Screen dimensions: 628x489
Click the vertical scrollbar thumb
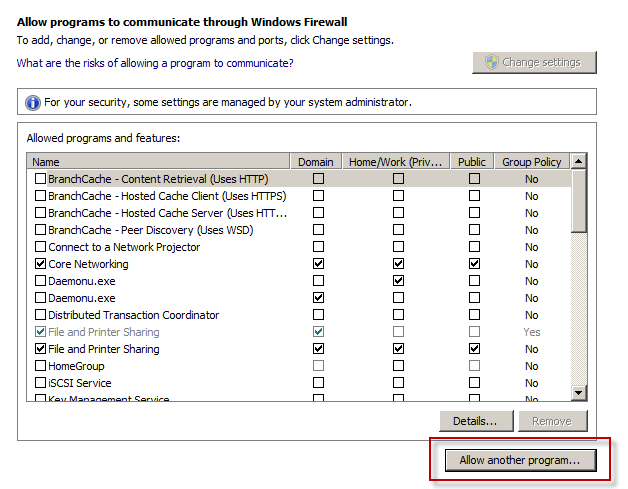tap(578, 201)
